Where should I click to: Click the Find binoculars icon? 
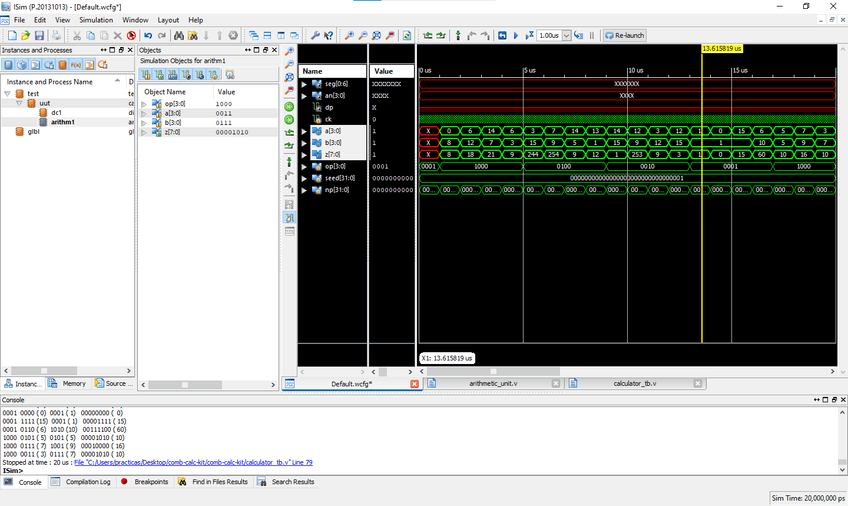(179, 35)
